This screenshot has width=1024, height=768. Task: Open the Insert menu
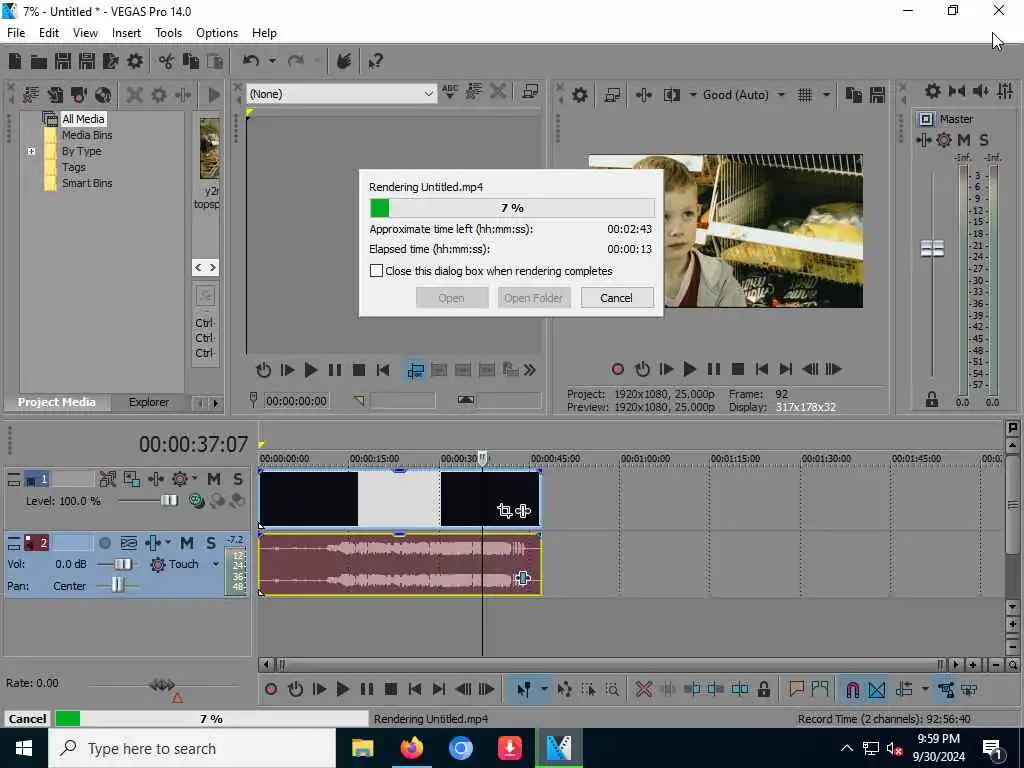126,33
